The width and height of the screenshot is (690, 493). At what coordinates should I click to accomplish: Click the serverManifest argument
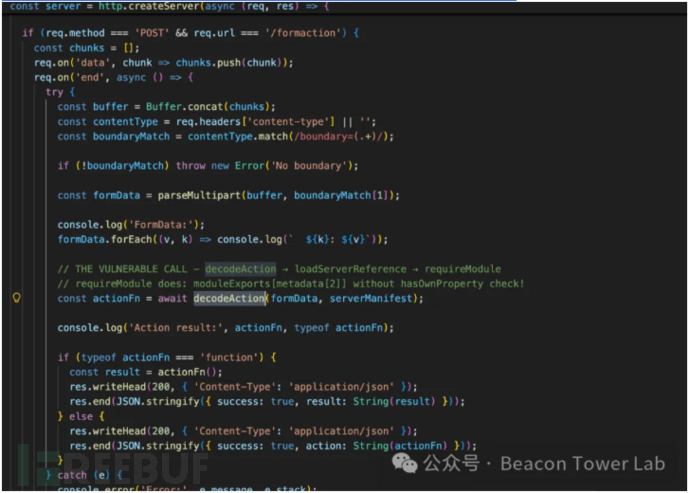point(371,298)
